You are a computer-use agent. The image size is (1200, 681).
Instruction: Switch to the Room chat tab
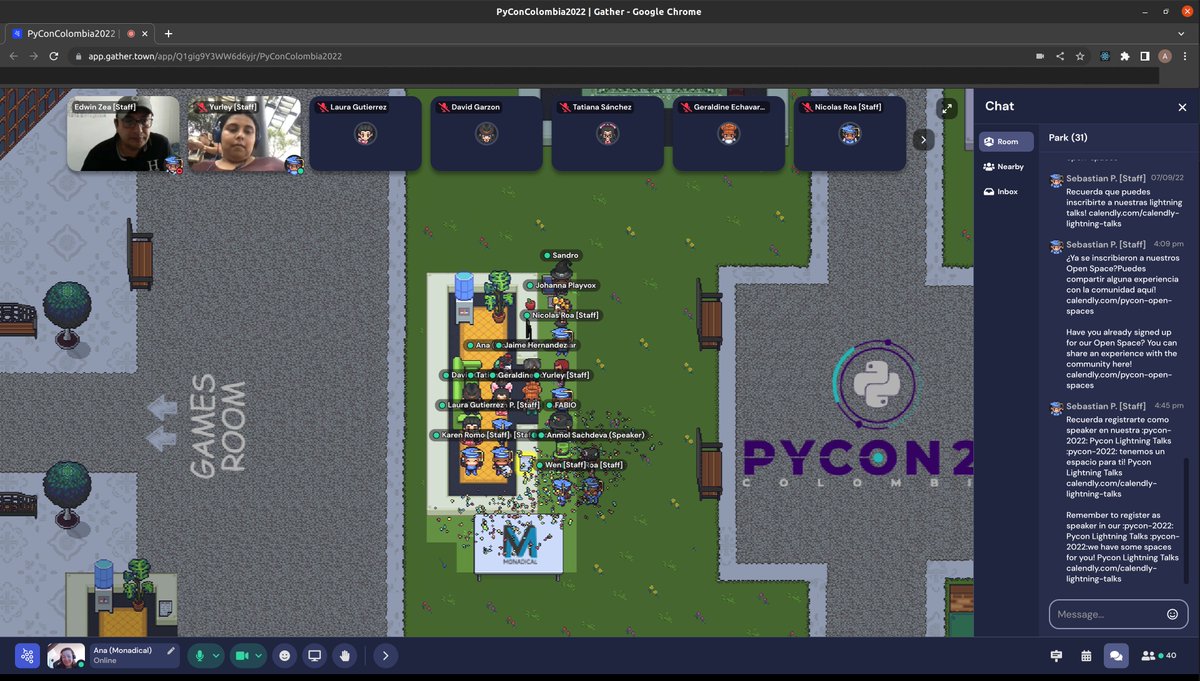[1004, 141]
